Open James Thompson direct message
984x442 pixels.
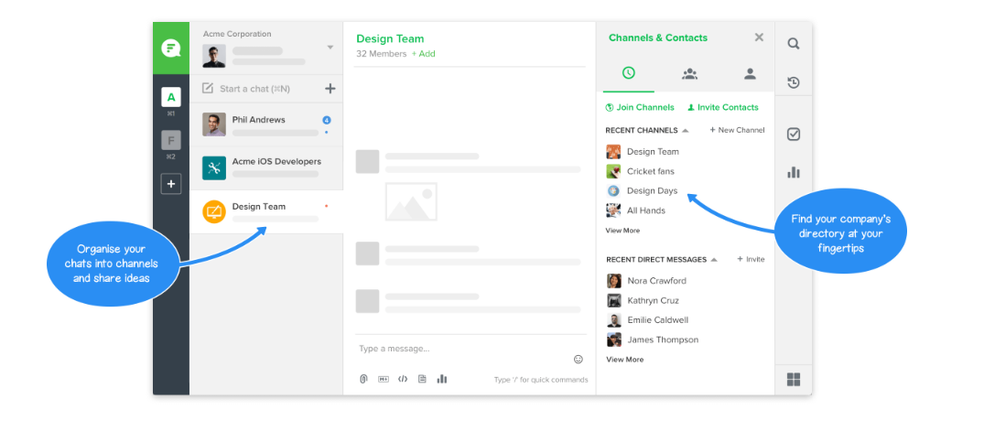tap(663, 340)
